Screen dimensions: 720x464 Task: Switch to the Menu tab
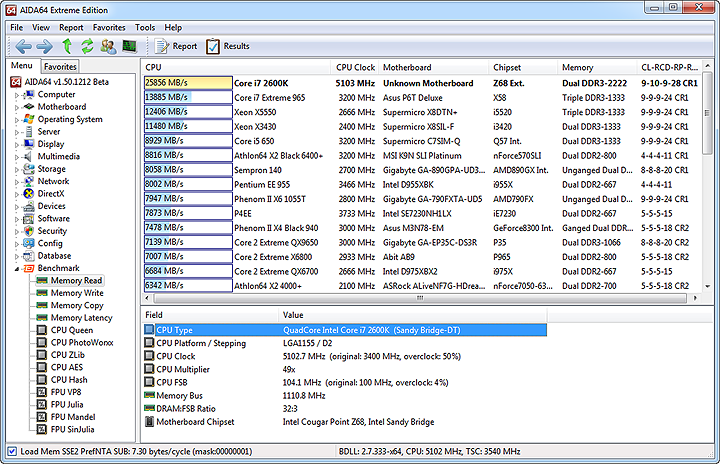pyautogui.click(x=22, y=66)
